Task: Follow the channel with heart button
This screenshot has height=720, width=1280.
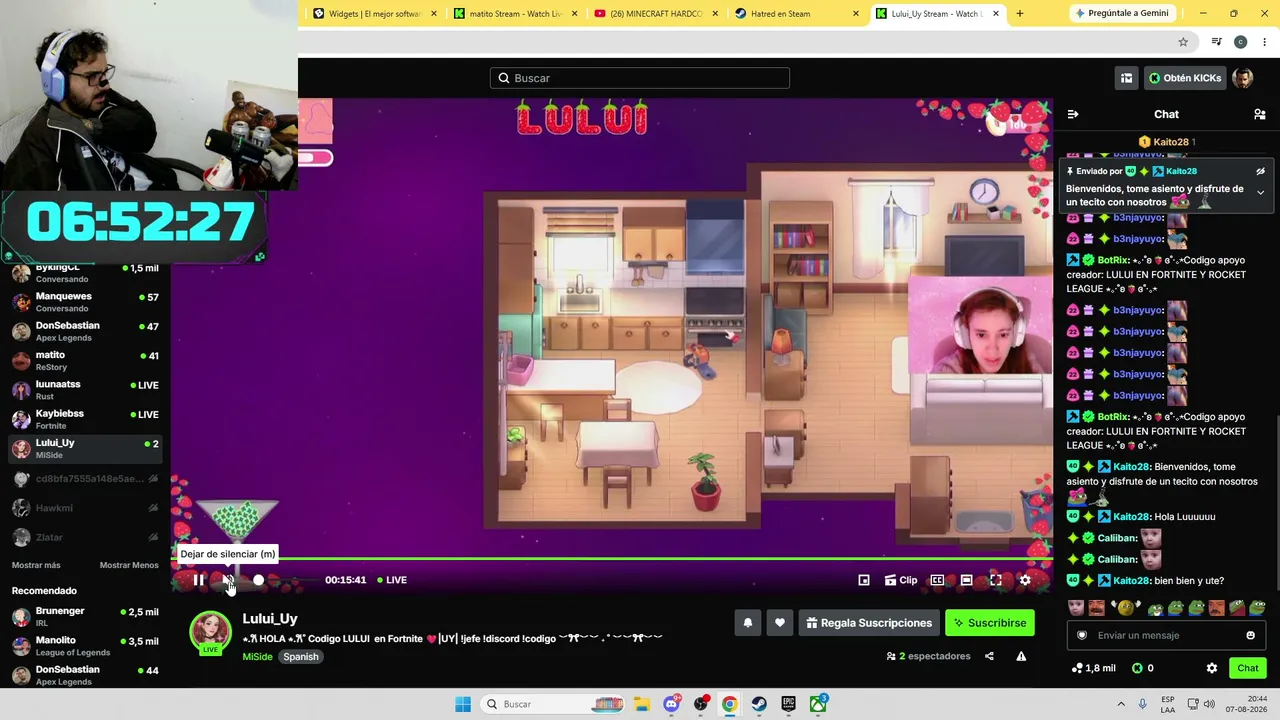Action: coord(780,623)
